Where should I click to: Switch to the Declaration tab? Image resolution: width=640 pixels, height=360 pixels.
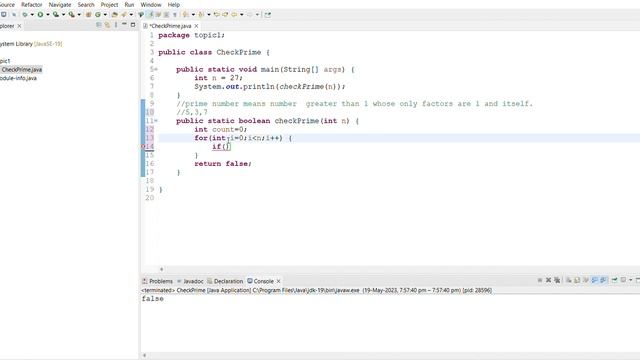[x=225, y=281]
